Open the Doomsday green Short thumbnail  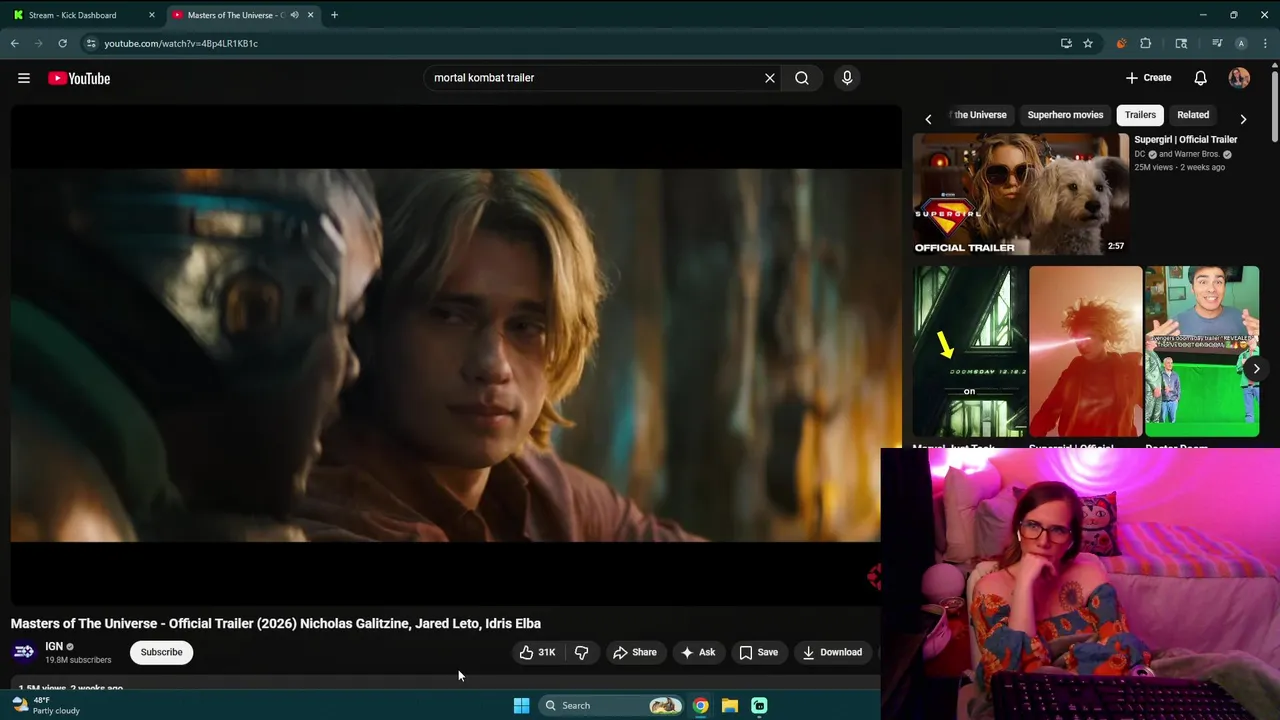click(x=969, y=351)
